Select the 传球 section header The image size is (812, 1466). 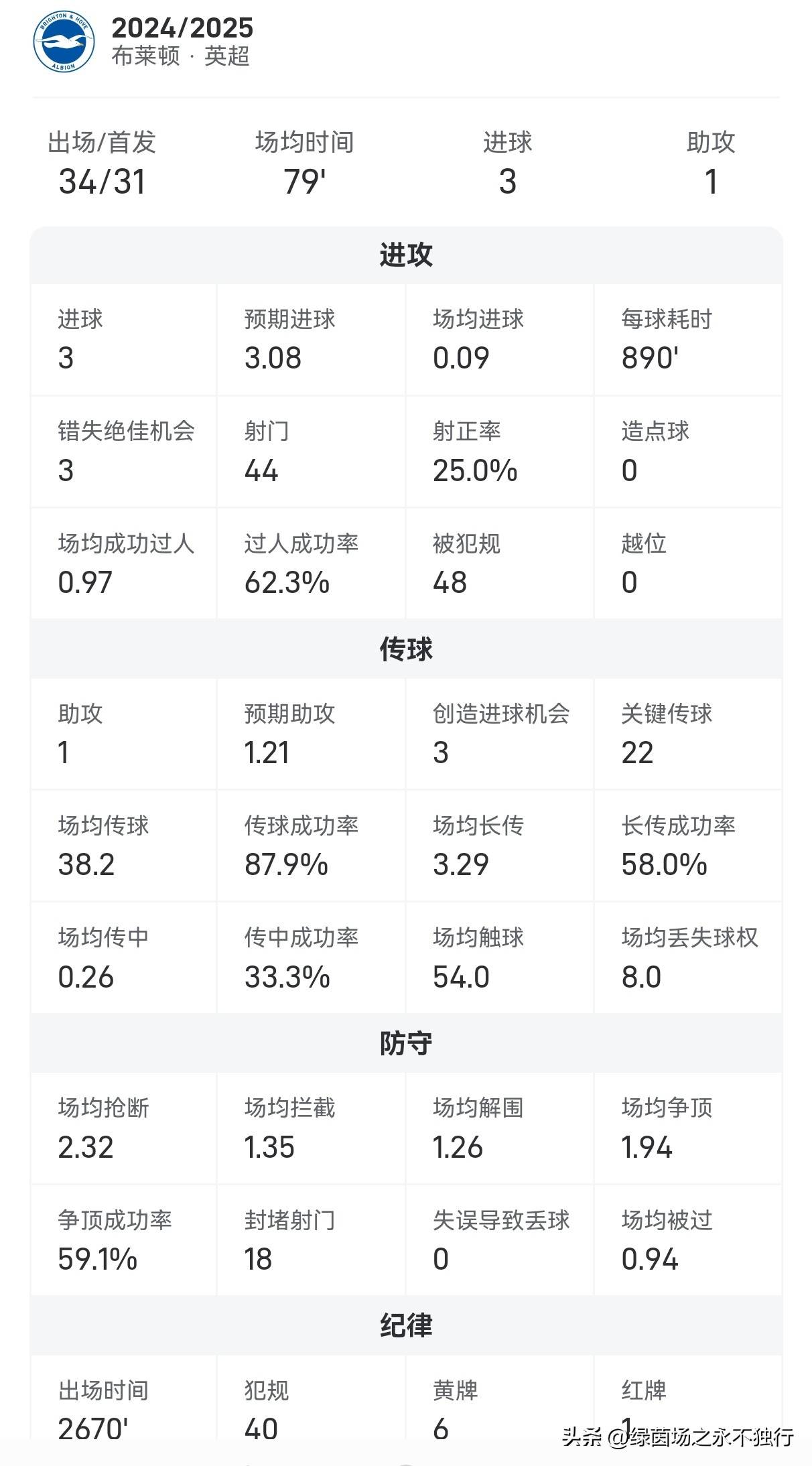point(406,649)
